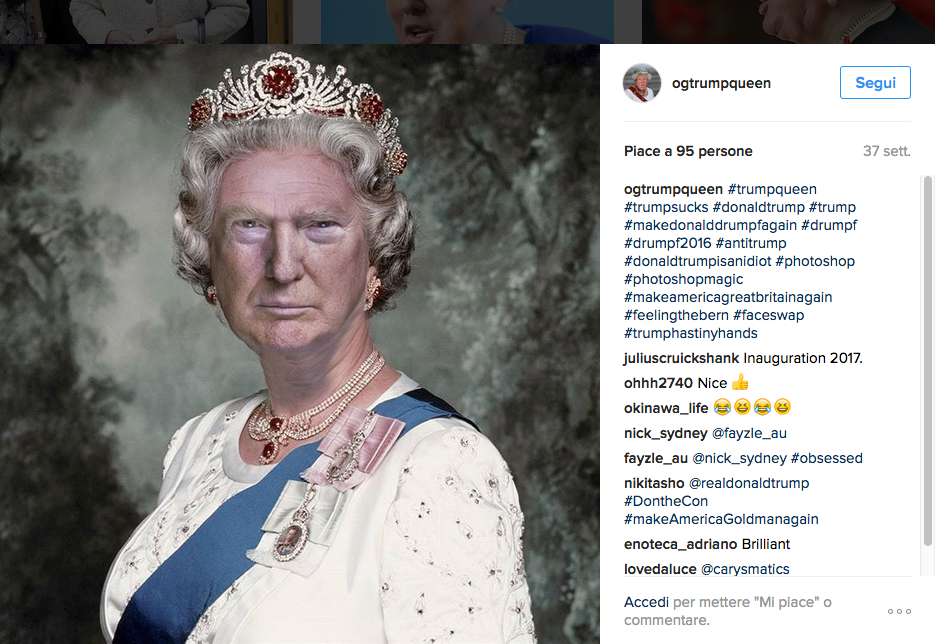
Task: Open the #trumpqueen hashtag
Action: click(772, 189)
